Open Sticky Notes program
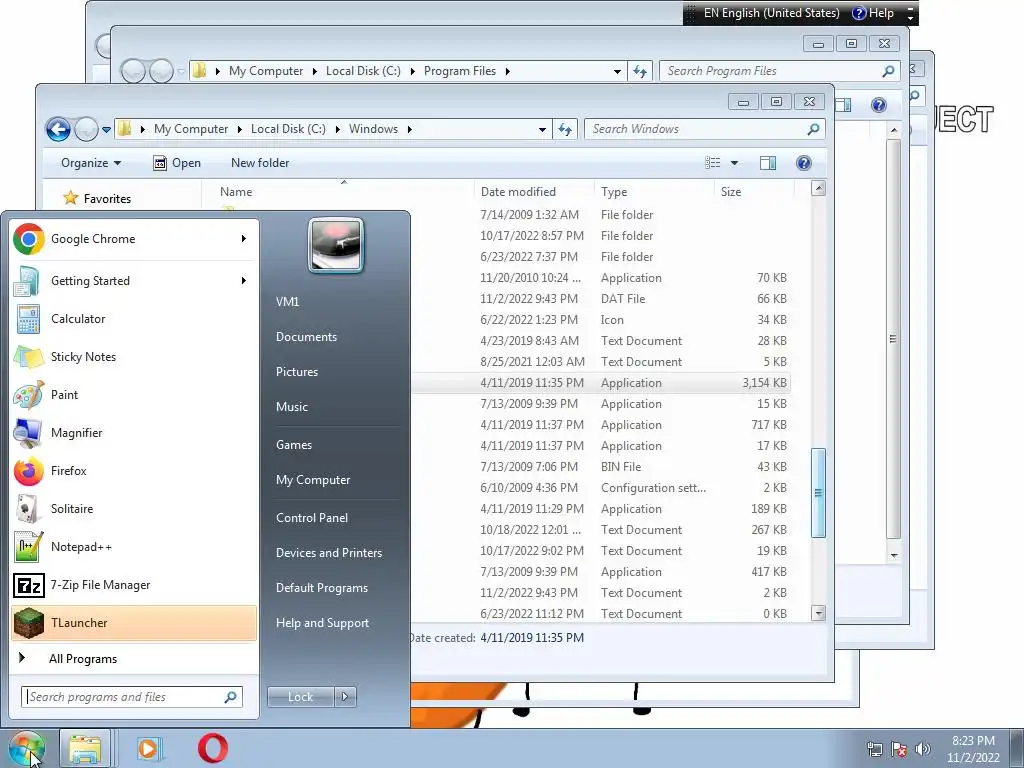1024x768 pixels. click(134, 357)
